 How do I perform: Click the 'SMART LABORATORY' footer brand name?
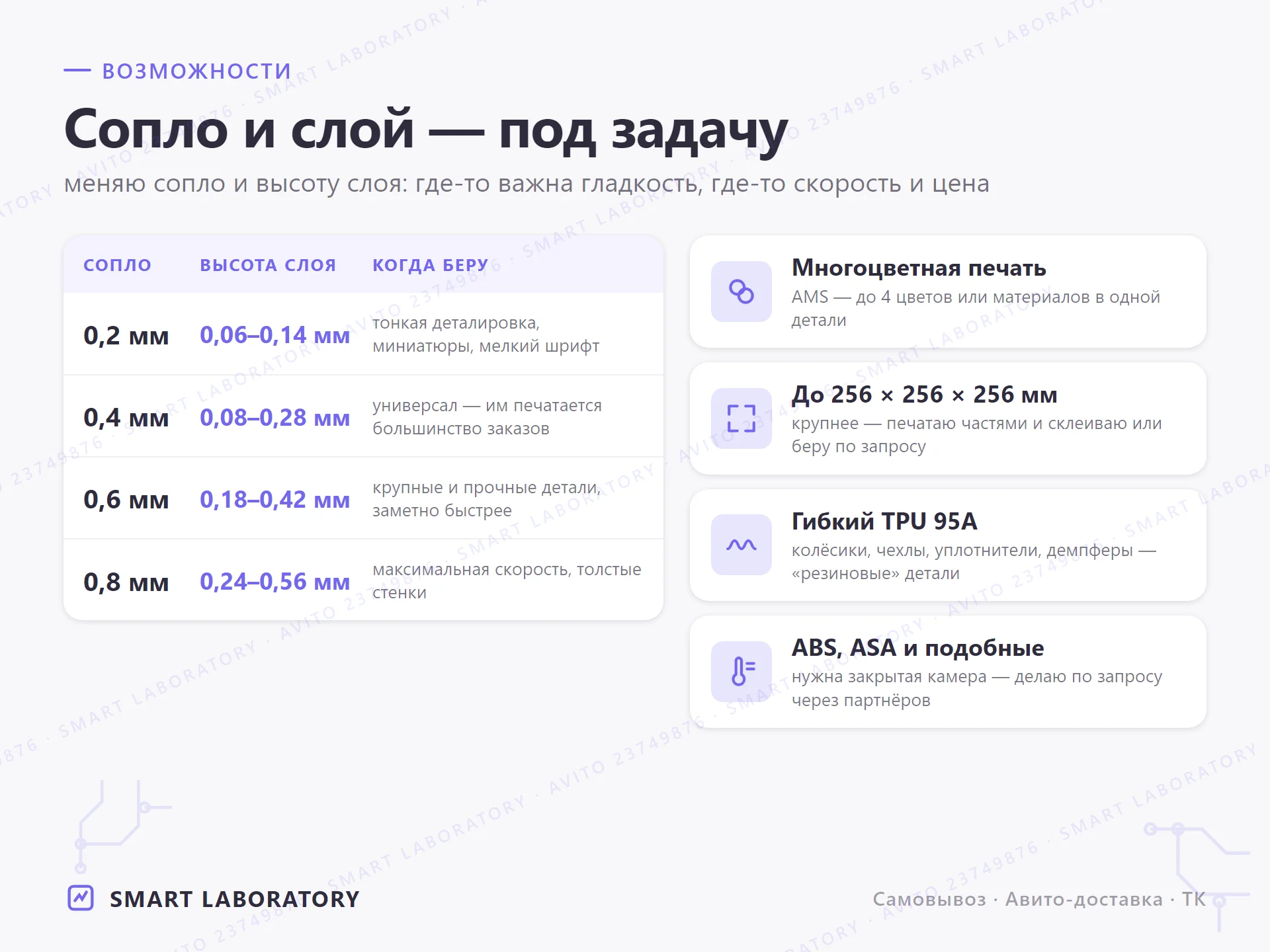(x=234, y=899)
